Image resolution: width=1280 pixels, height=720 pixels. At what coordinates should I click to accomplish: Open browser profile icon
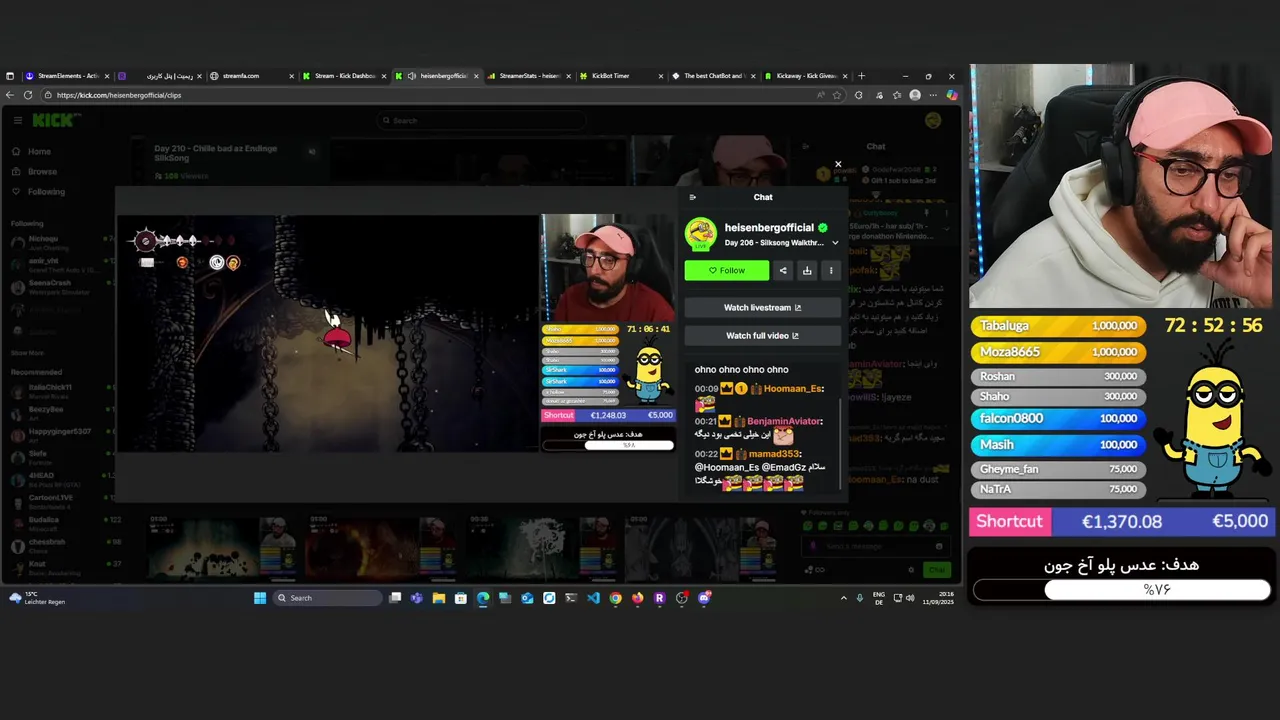click(x=915, y=95)
